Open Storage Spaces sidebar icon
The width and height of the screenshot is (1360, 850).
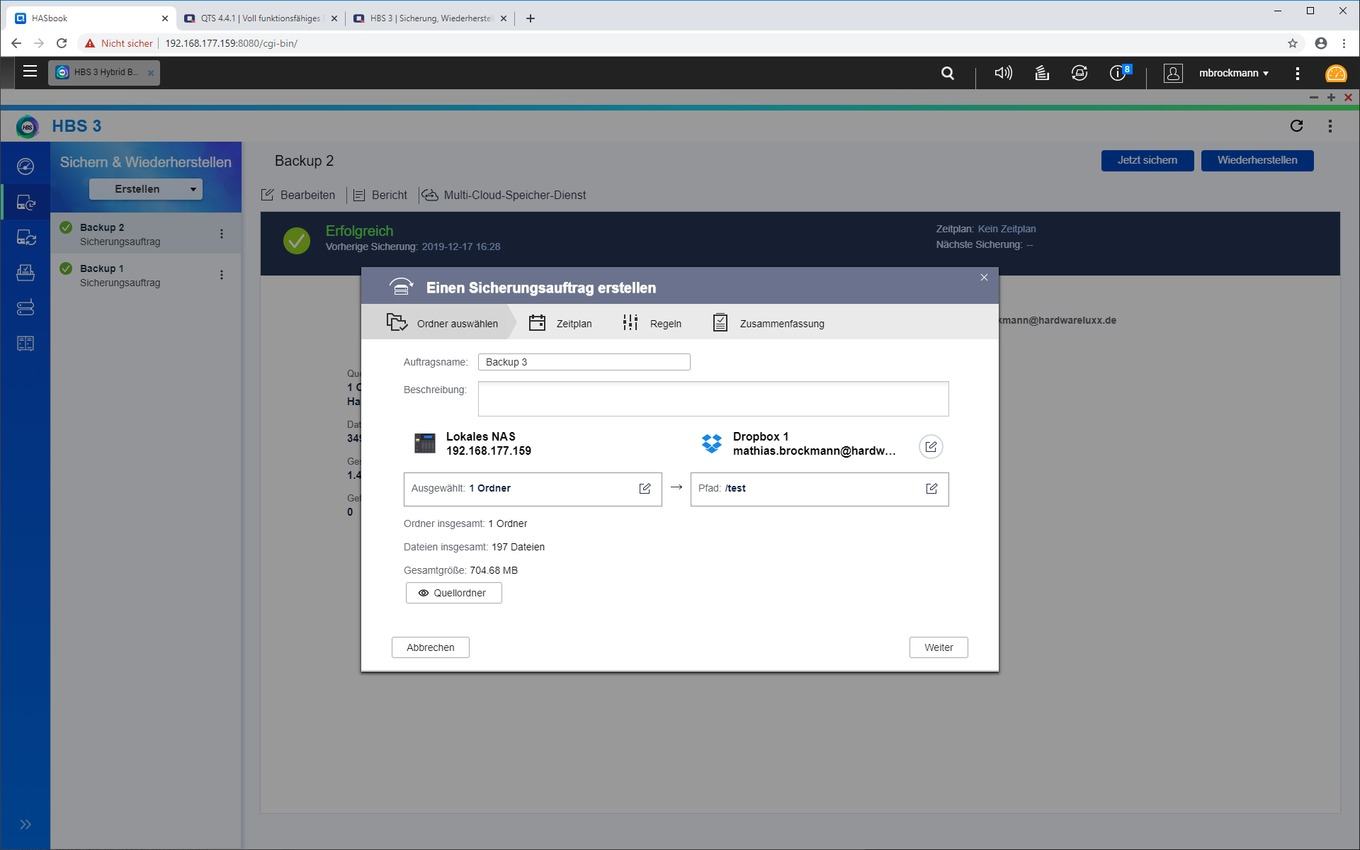pyautogui.click(x=25, y=308)
